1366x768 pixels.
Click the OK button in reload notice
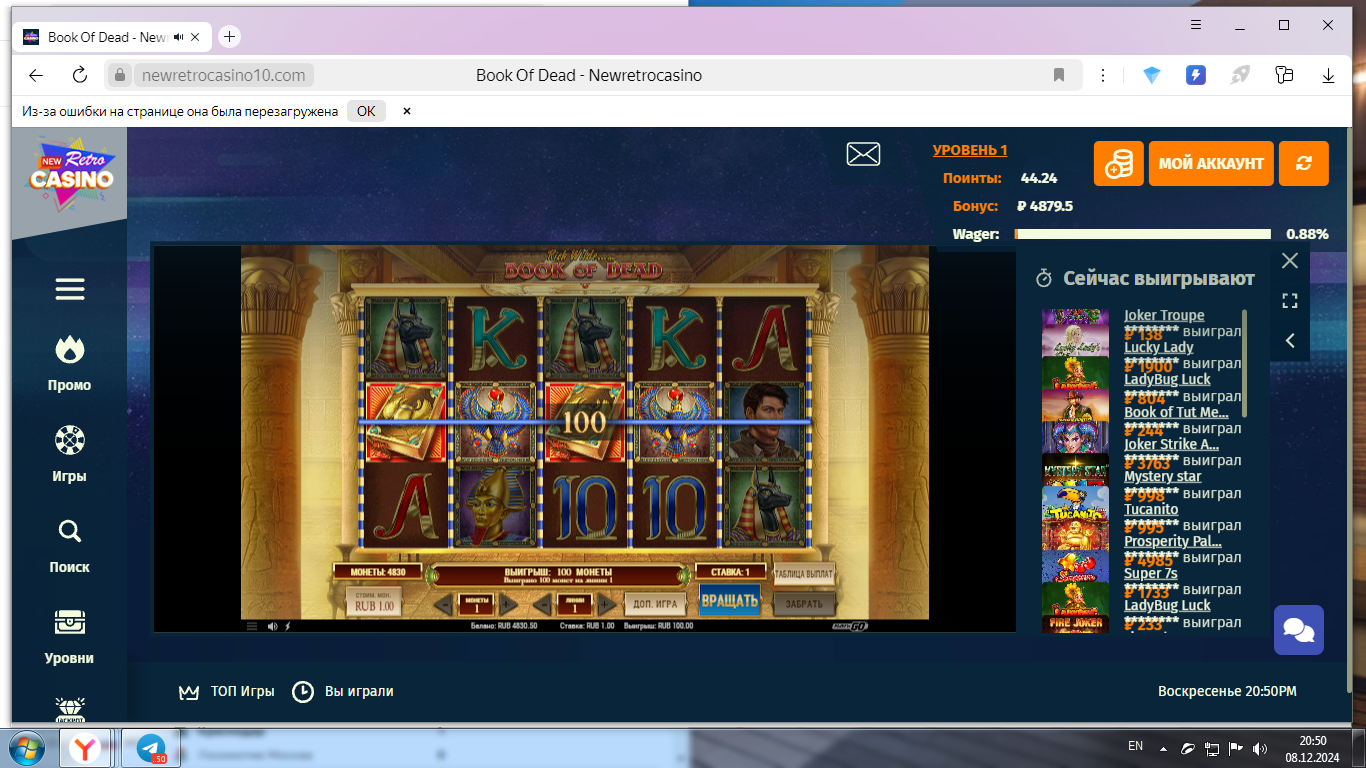366,111
